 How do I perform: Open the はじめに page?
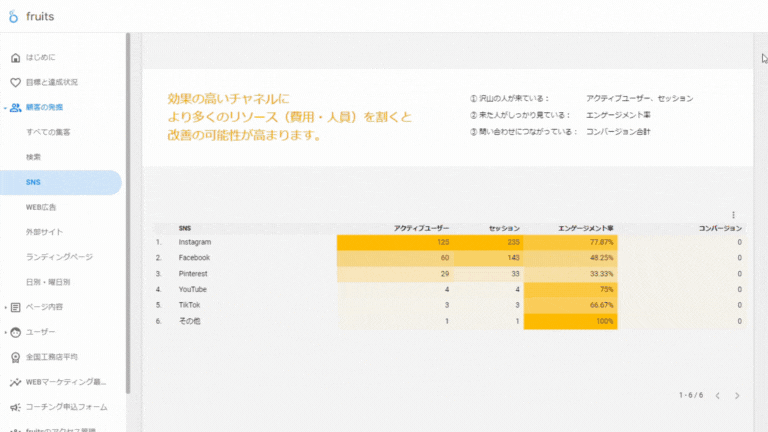click(x=41, y=57)
